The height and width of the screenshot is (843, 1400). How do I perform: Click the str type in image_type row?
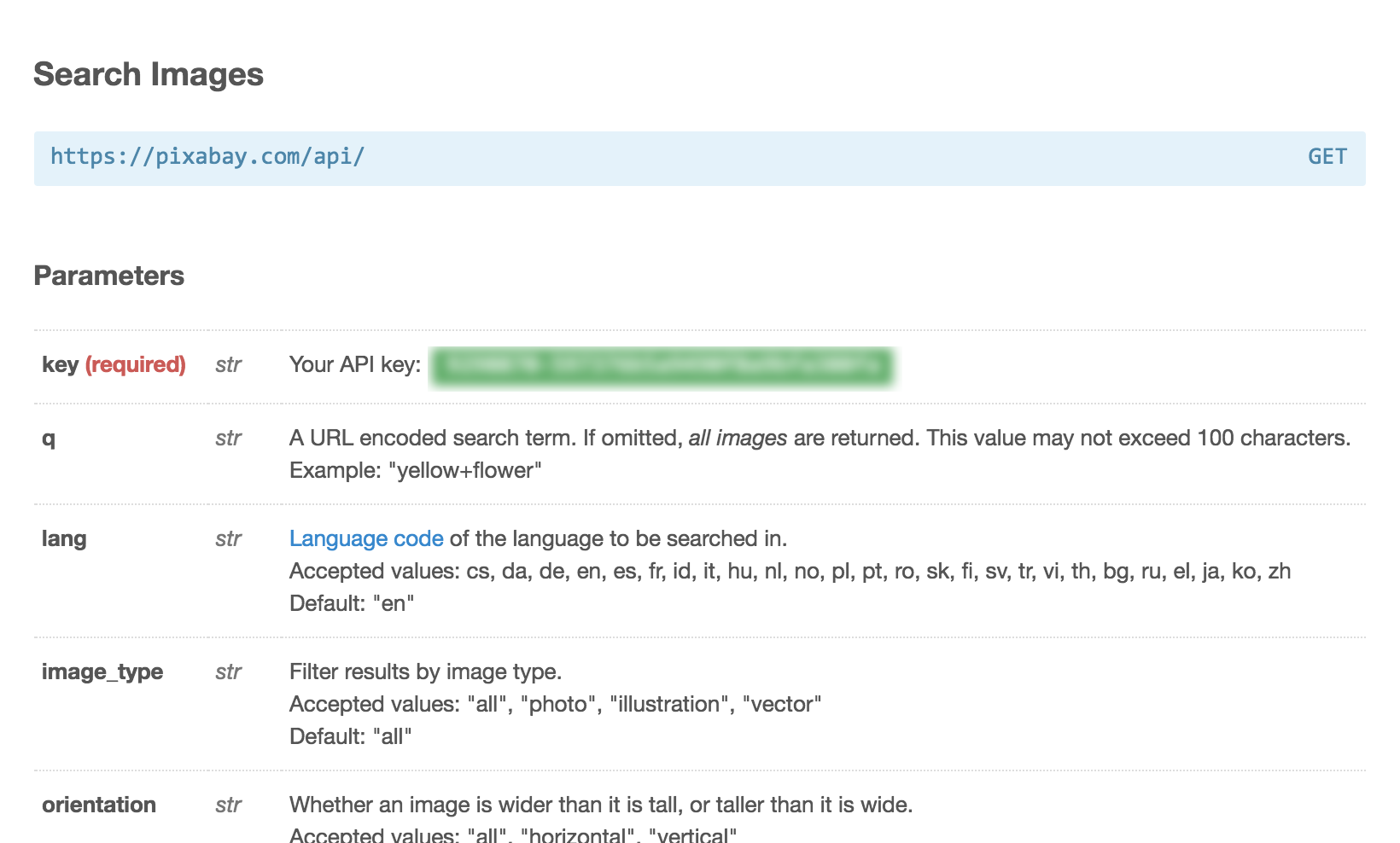coord(228,671)
